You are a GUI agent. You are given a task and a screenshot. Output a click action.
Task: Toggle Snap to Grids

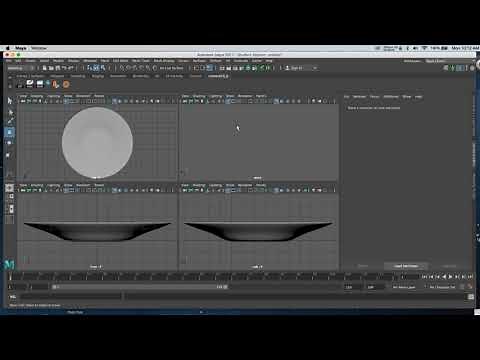pos(122,68)
